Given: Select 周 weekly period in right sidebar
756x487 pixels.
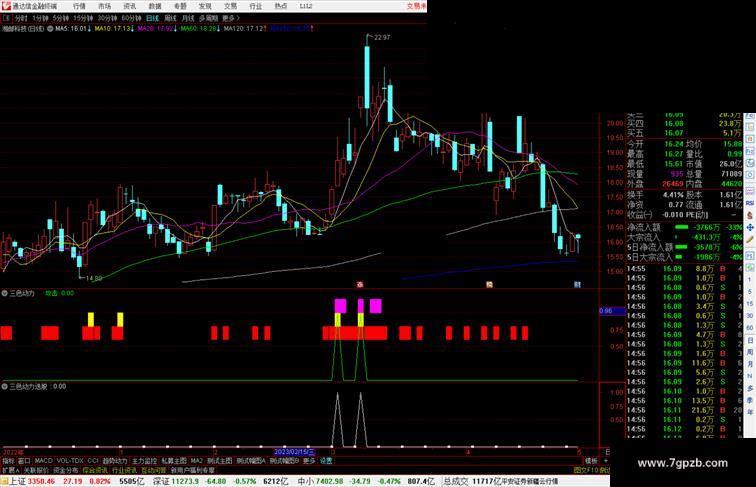Looking at the screenshot, I should 750,352.
